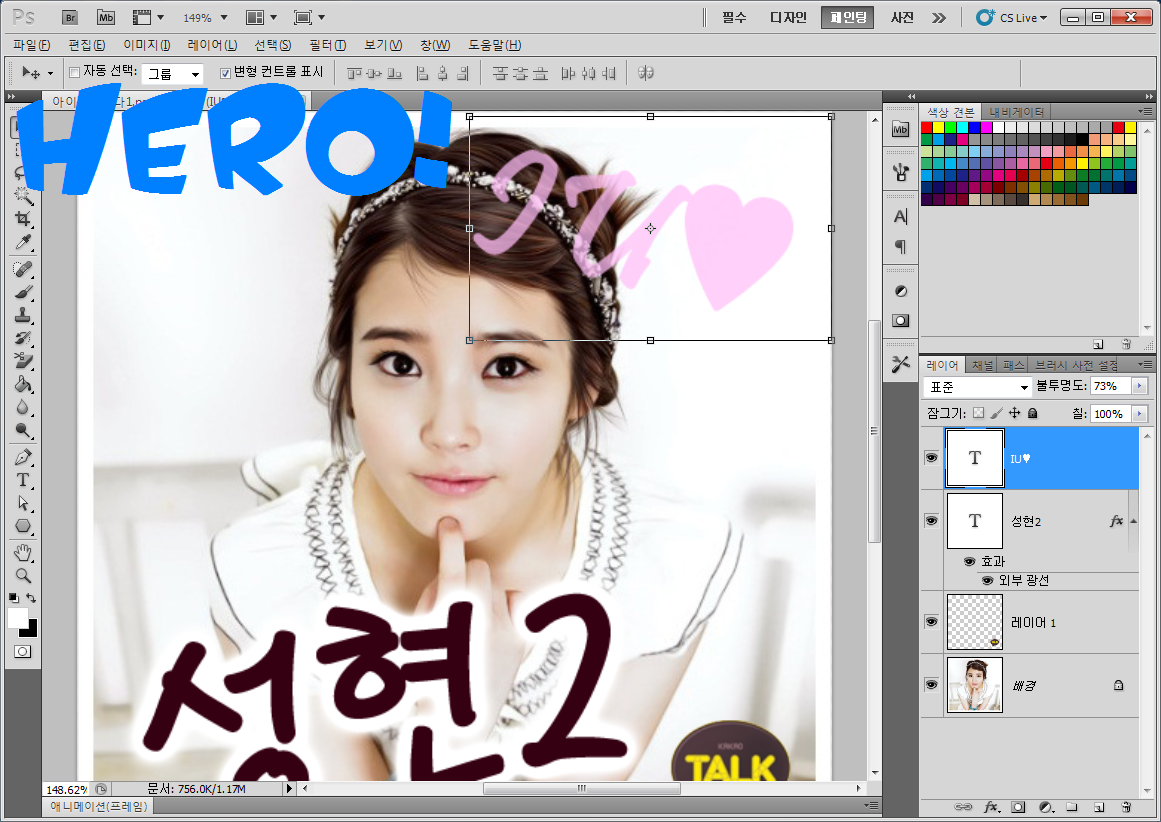
Task: Select the Polygon shape tool
Action: pos(23,526)
